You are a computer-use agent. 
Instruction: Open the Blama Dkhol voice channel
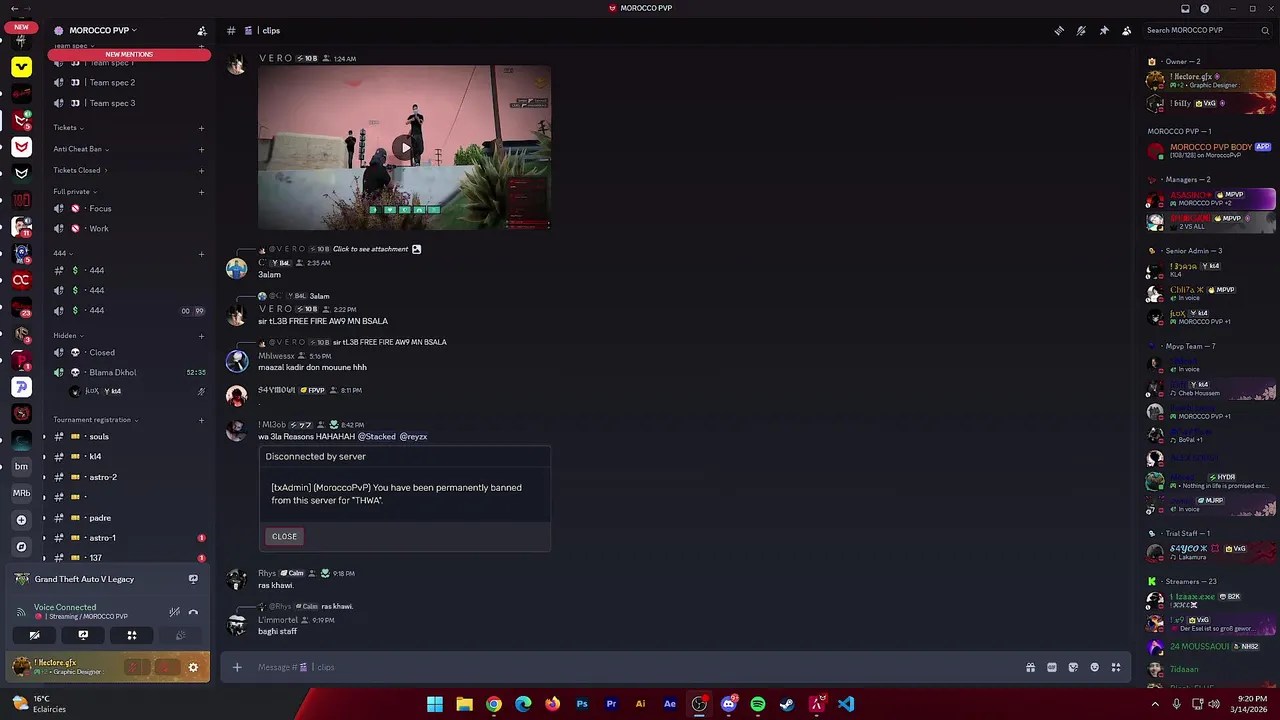coord(129,372)
